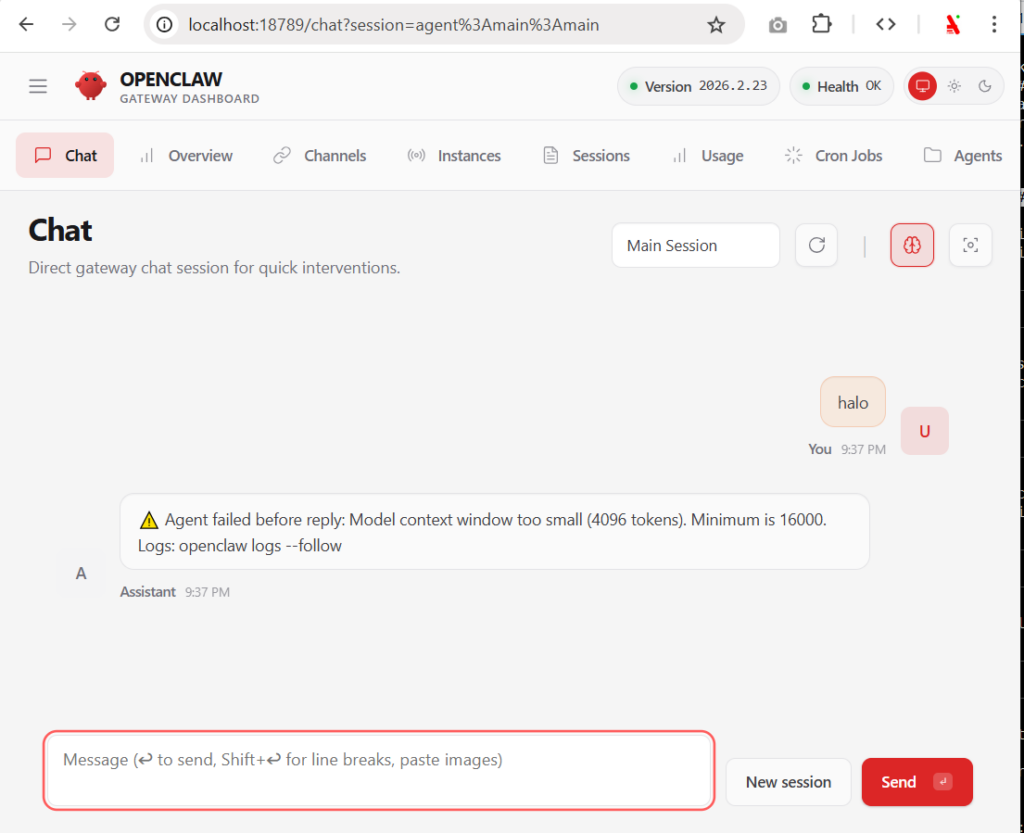Switch to the Channels tab
The height and width of the screenshot is (833, 1024).
pos(320,155)
